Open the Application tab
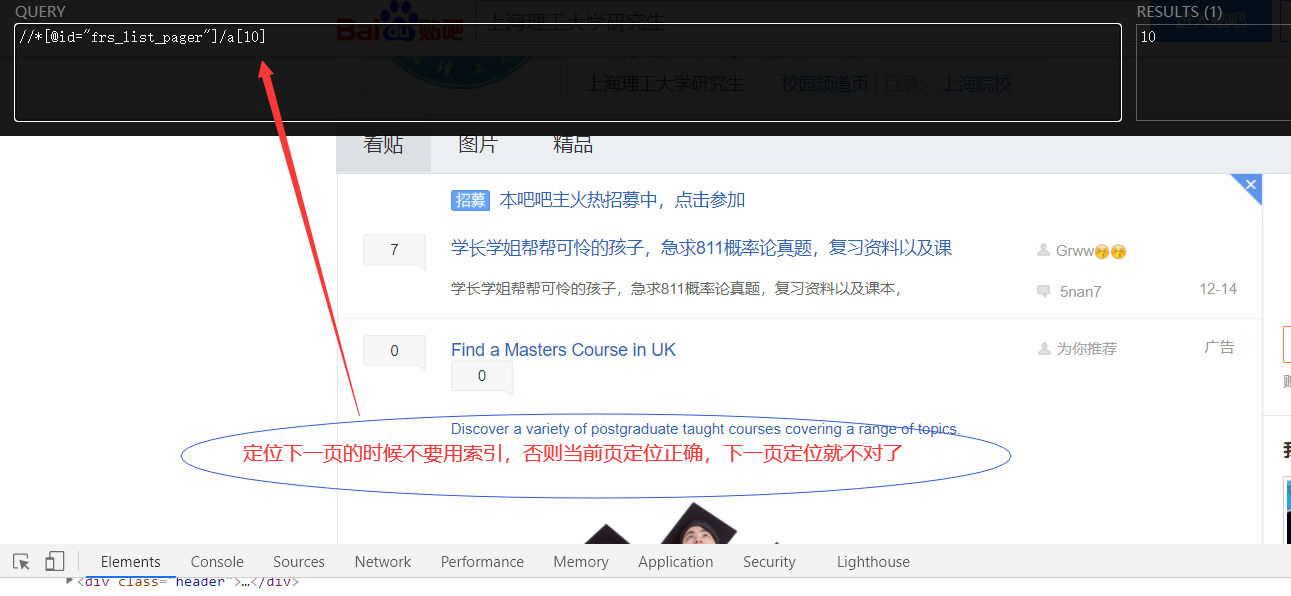 [676, 561]
